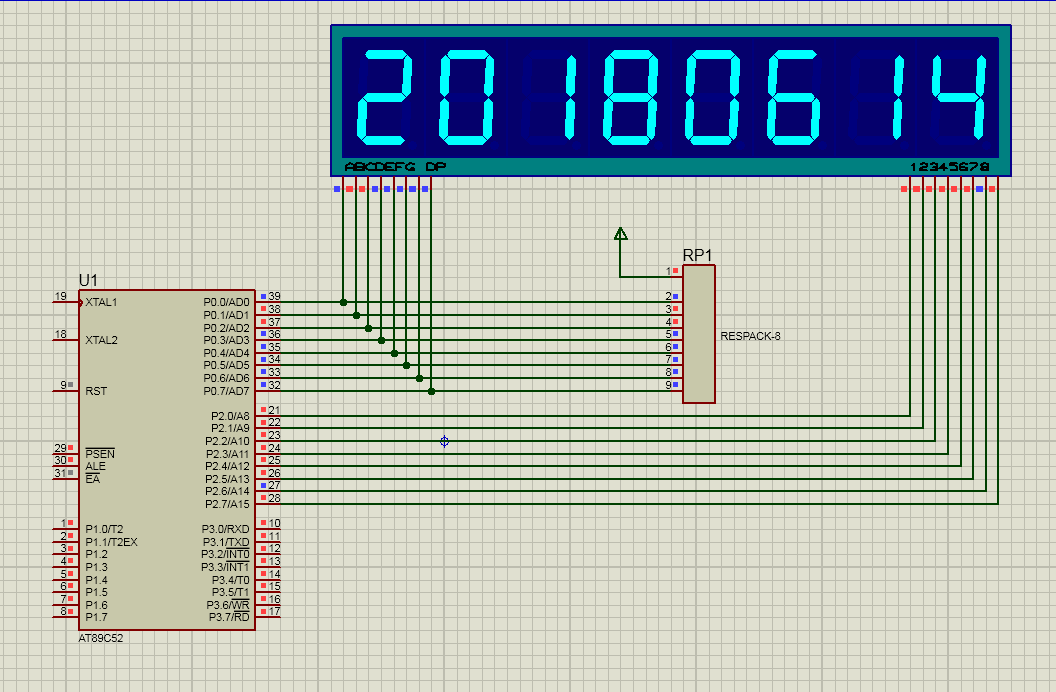Viewport: 1056px width, 692px height.
Task: Select the P1.0/T2 pin label
Action: [x=104, y=529]
